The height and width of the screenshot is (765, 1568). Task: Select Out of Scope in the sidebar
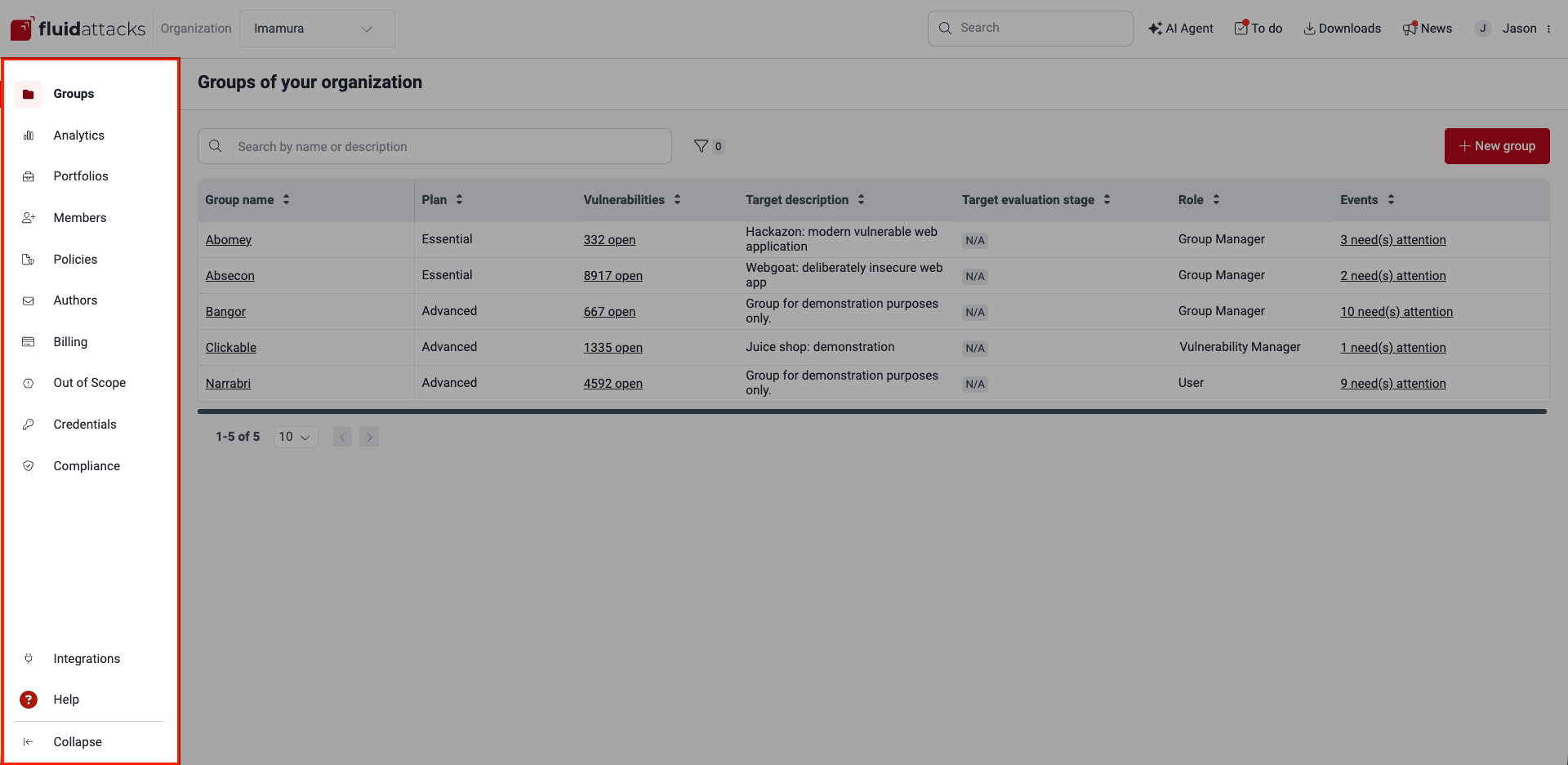[x=90, y=382]
